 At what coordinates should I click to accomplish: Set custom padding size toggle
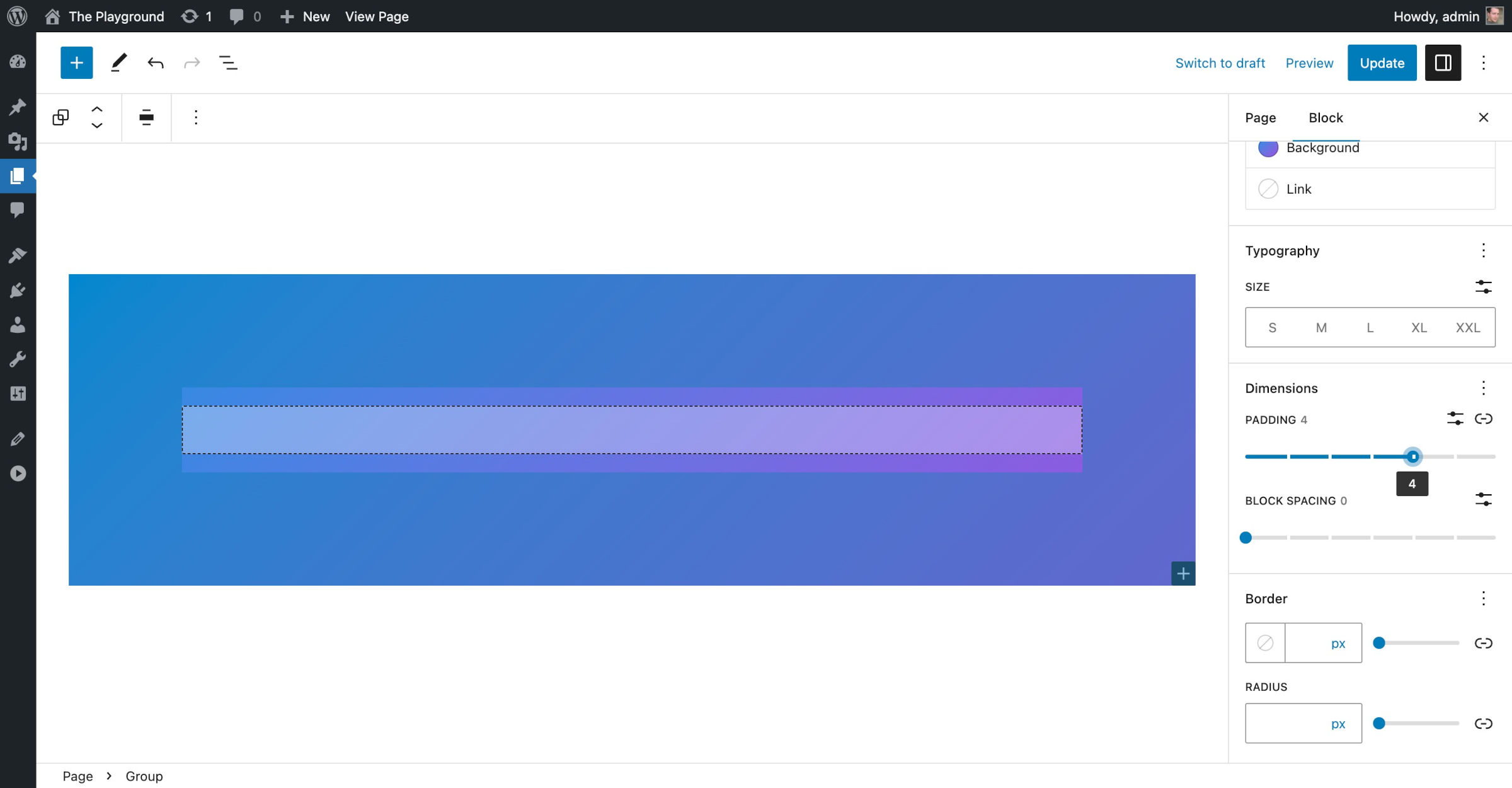1455,419
